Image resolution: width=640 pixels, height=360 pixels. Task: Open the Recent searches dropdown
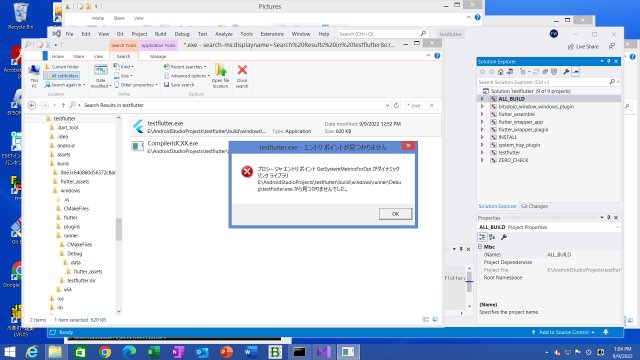coord(185,67)
